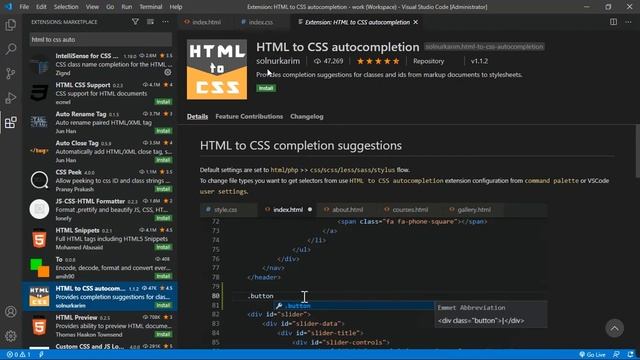Open the Source Control view
This screenshot has width=640, height=360.
coord(11,73)
